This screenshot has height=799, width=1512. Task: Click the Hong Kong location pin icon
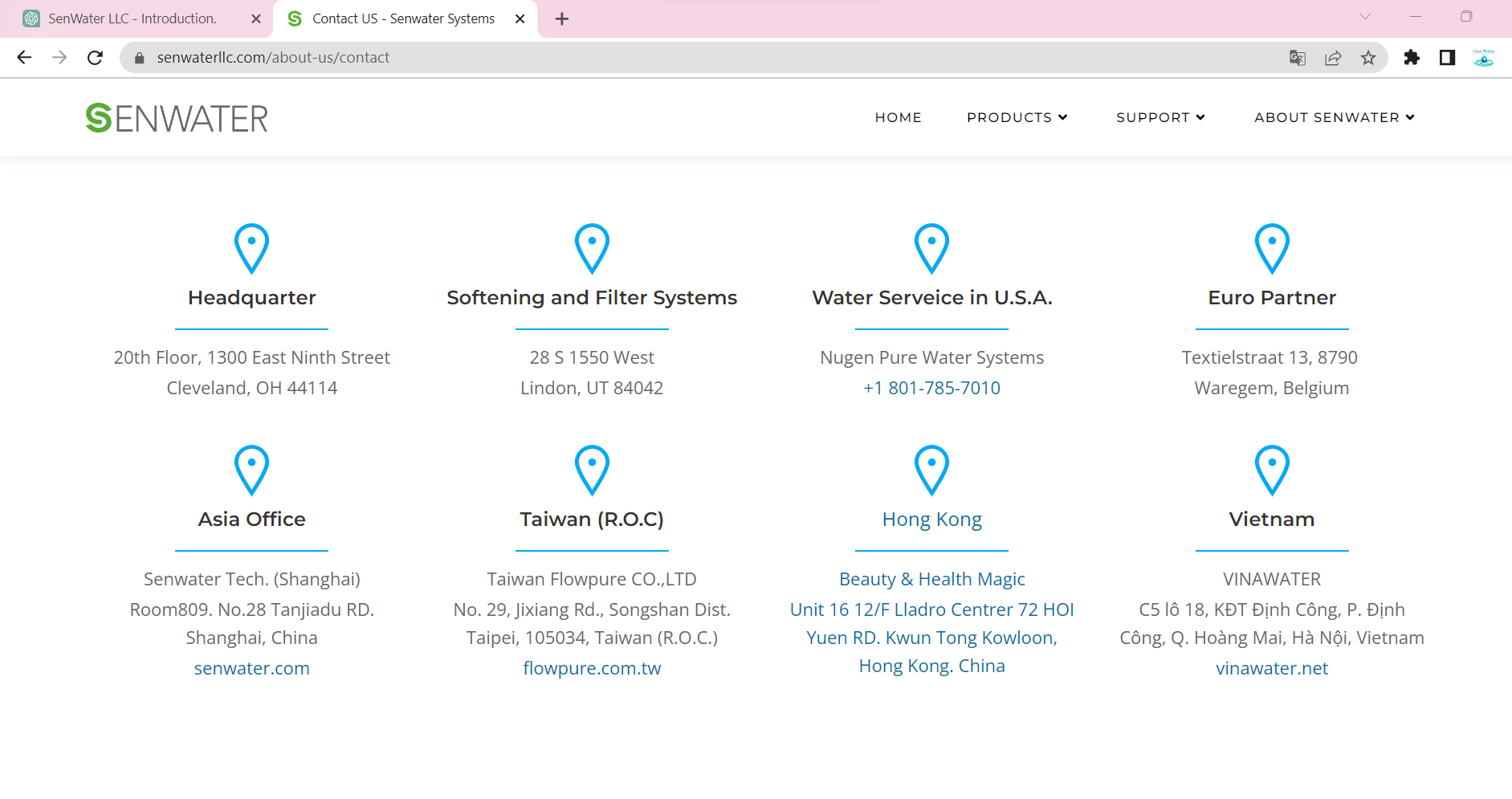click(932, 470)
